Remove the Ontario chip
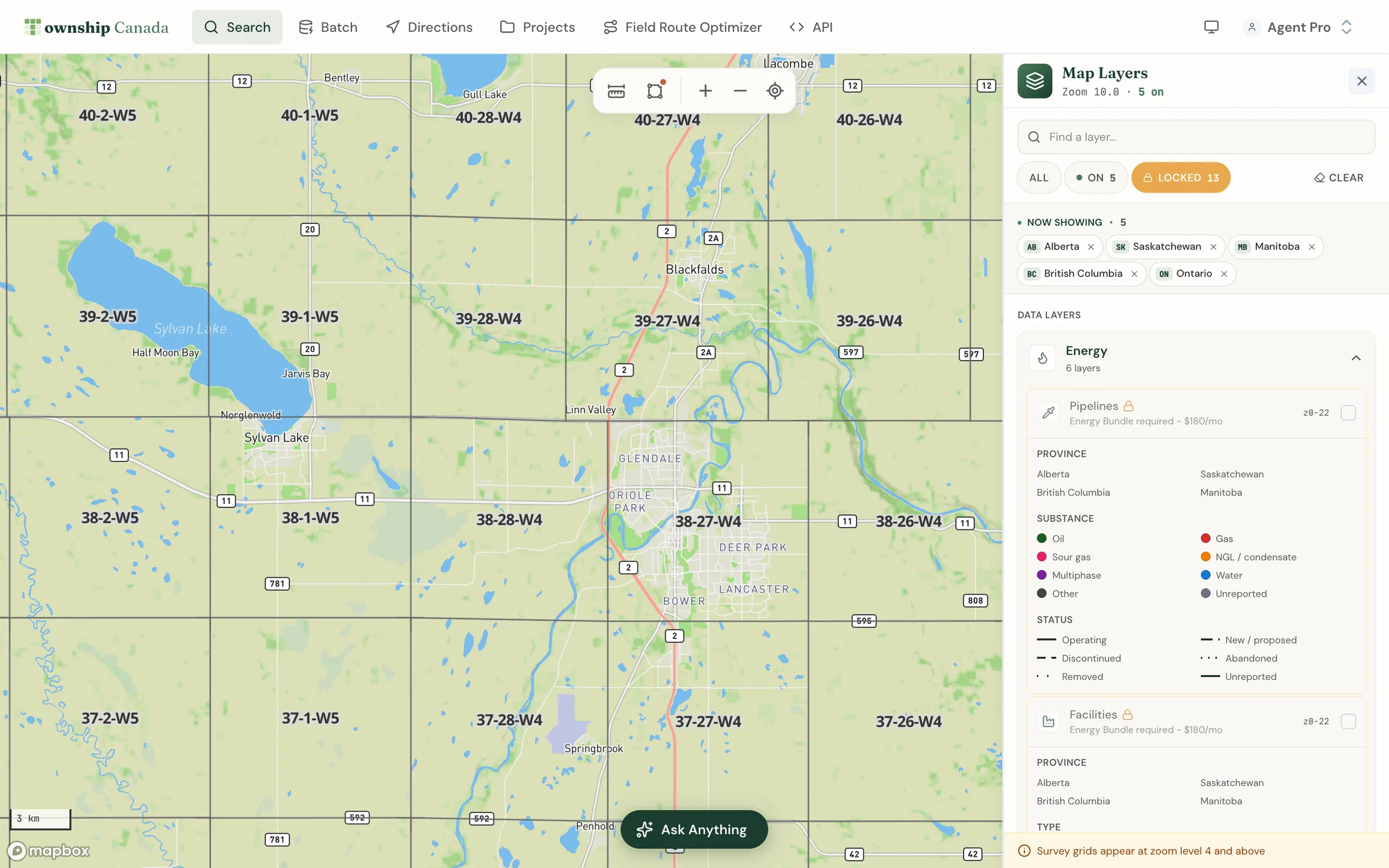This screenshot has width=1389, height=868. [x=1224, y=274]
